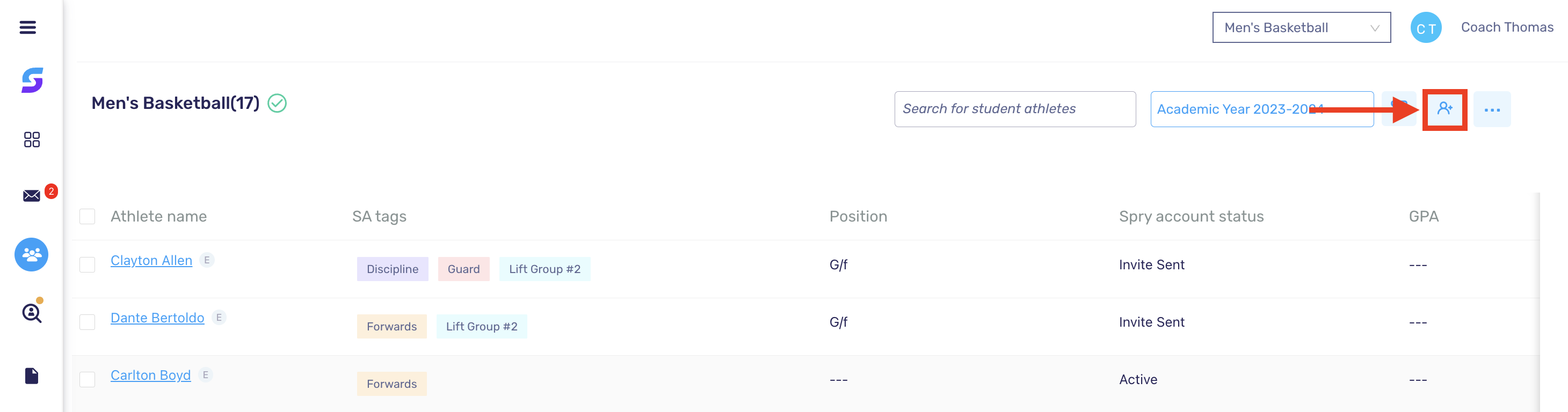Check the box for Clayton Allen
Image resolution: width=1568 pixels, height=412 pixels.
(x=87, y=265)
